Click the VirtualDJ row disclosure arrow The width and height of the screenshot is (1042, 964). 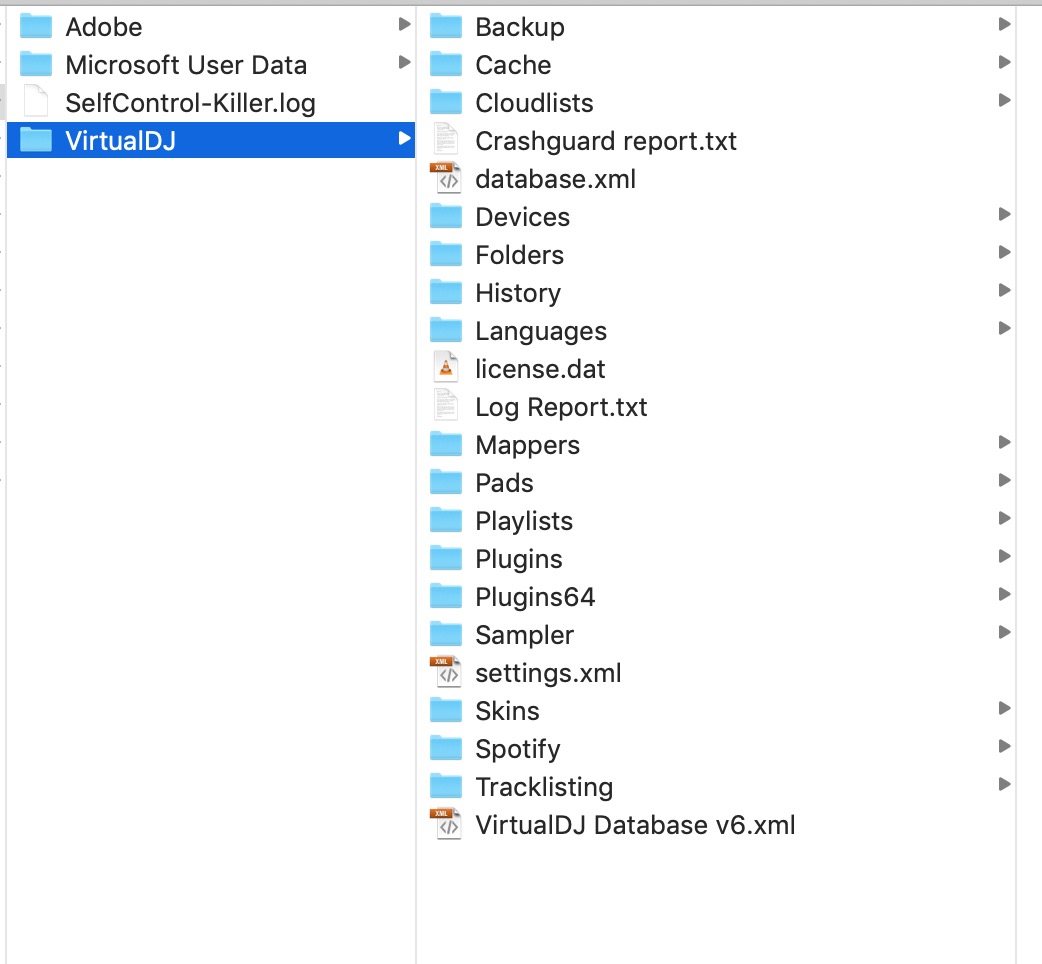pos(404,138)
